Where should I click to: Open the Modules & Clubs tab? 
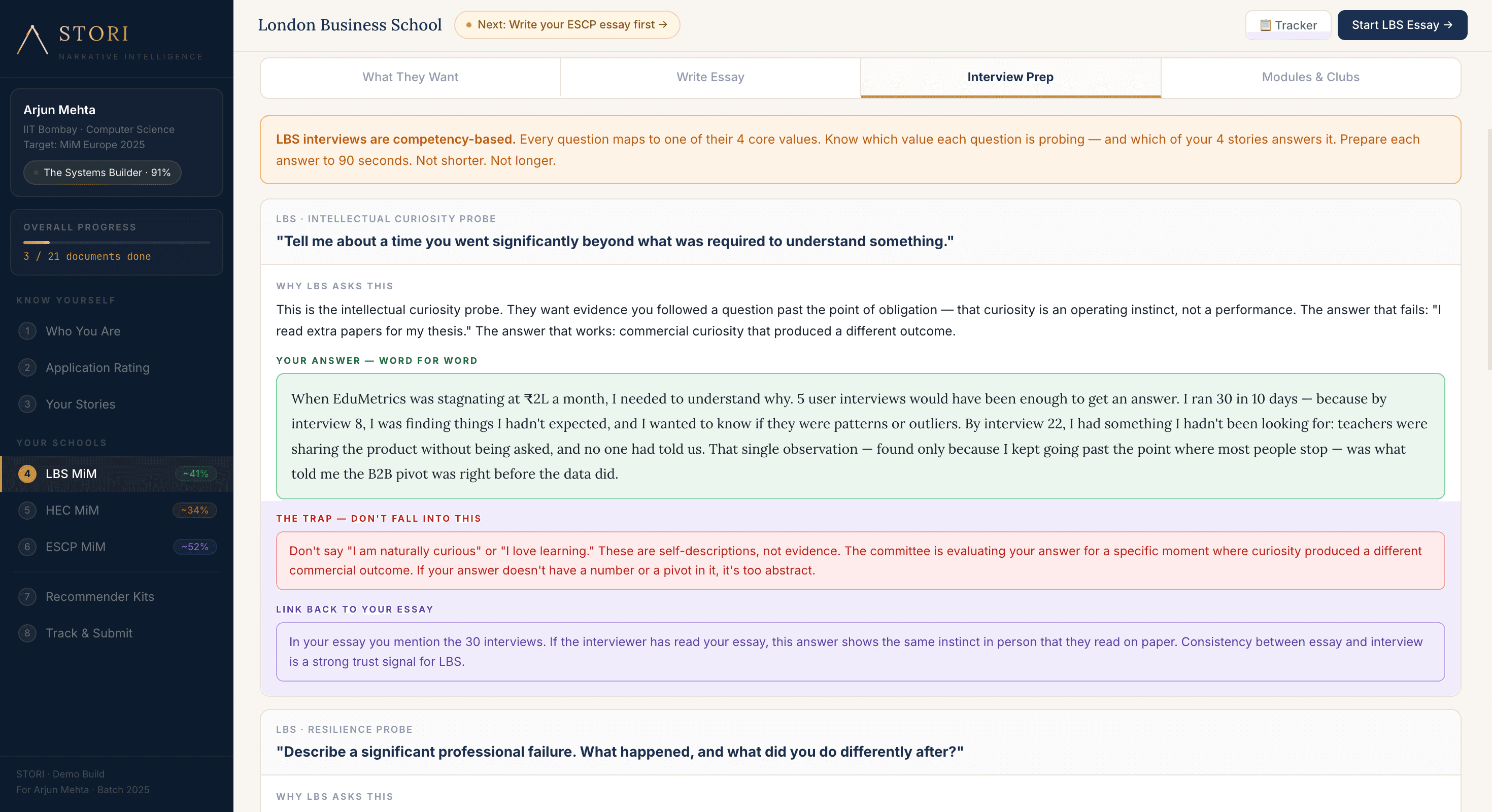click(x=1310, y=78)
